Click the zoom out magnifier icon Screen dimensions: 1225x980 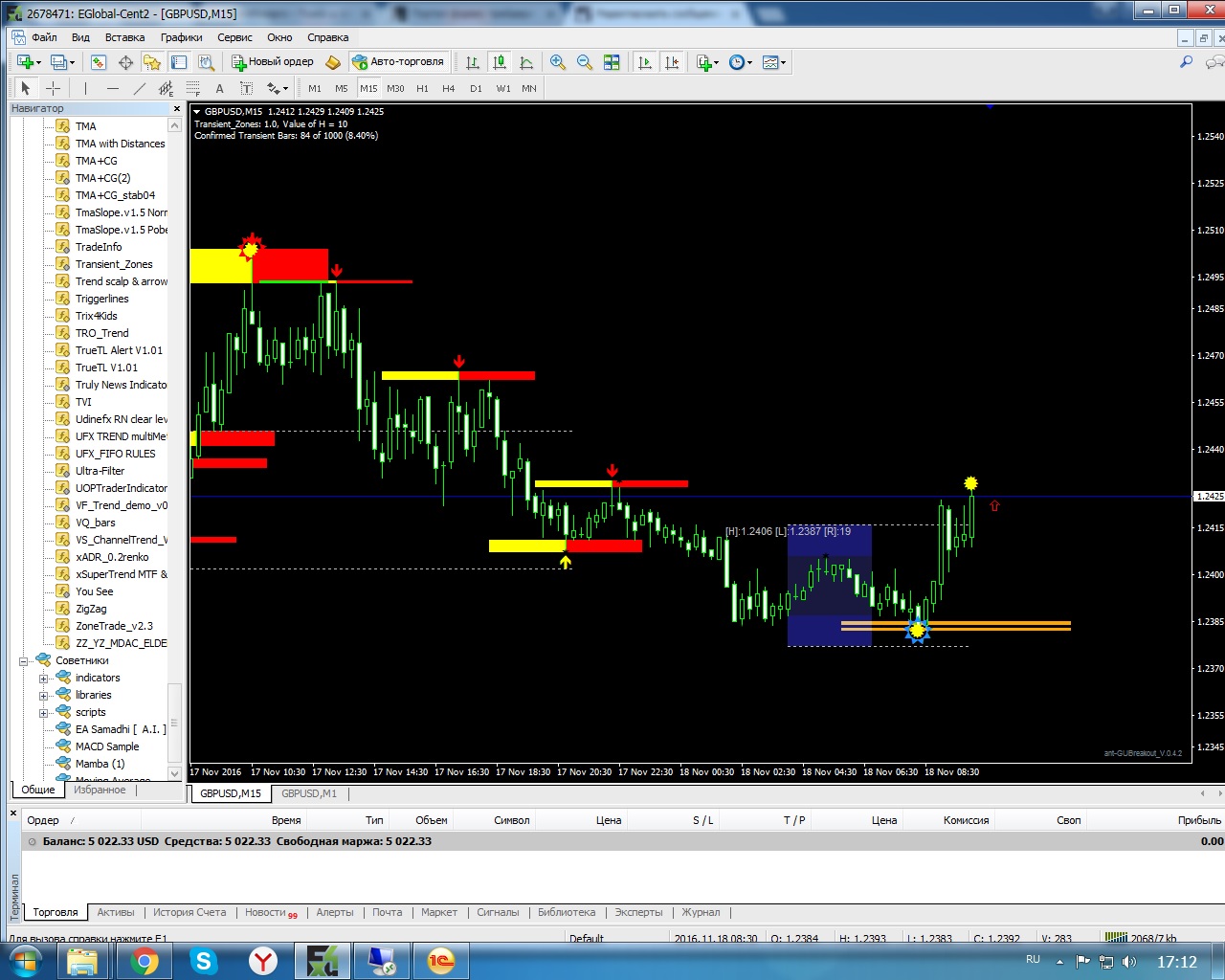click(x=585, y=62)
